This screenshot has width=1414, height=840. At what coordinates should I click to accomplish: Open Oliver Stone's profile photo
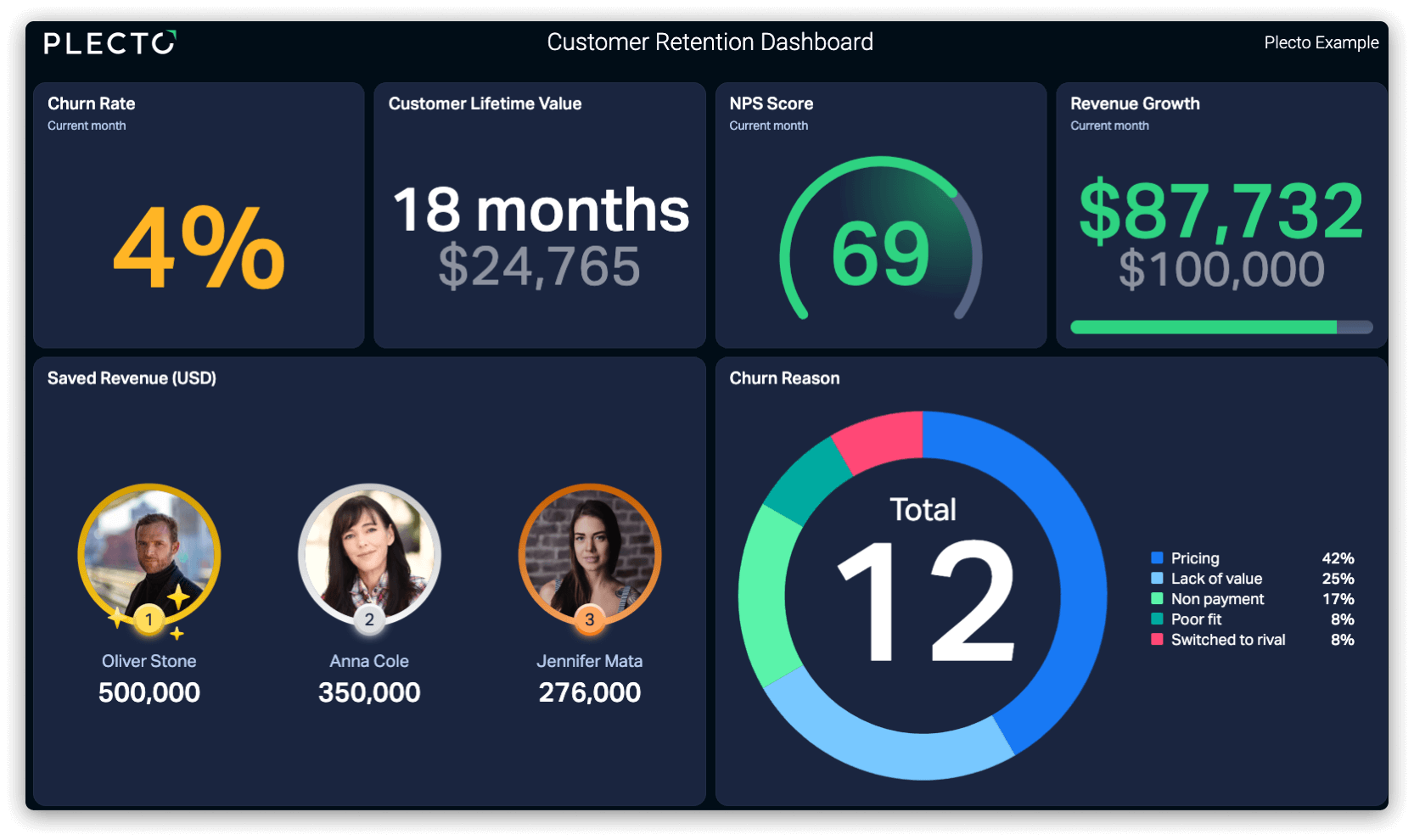(x=149, y=554)
